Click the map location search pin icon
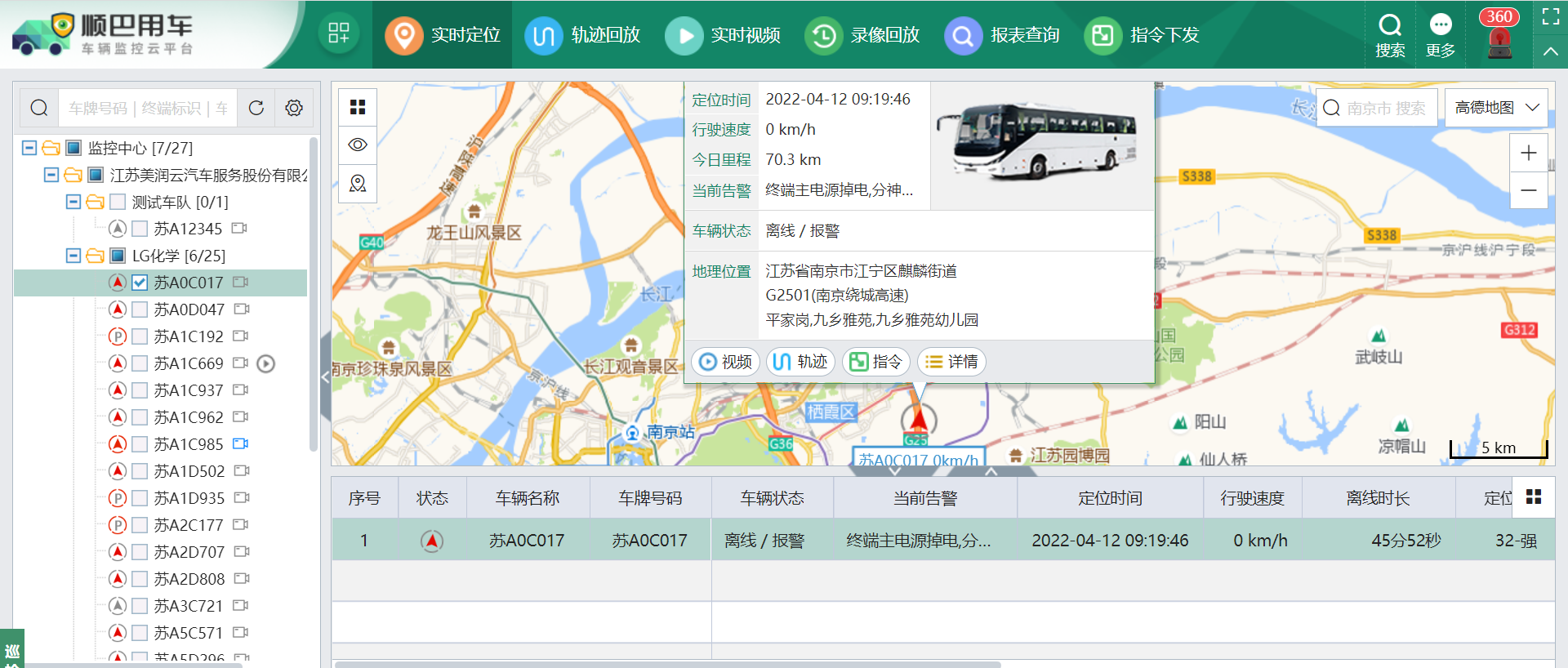This screenshot has width=1568, height=668. 358,183
